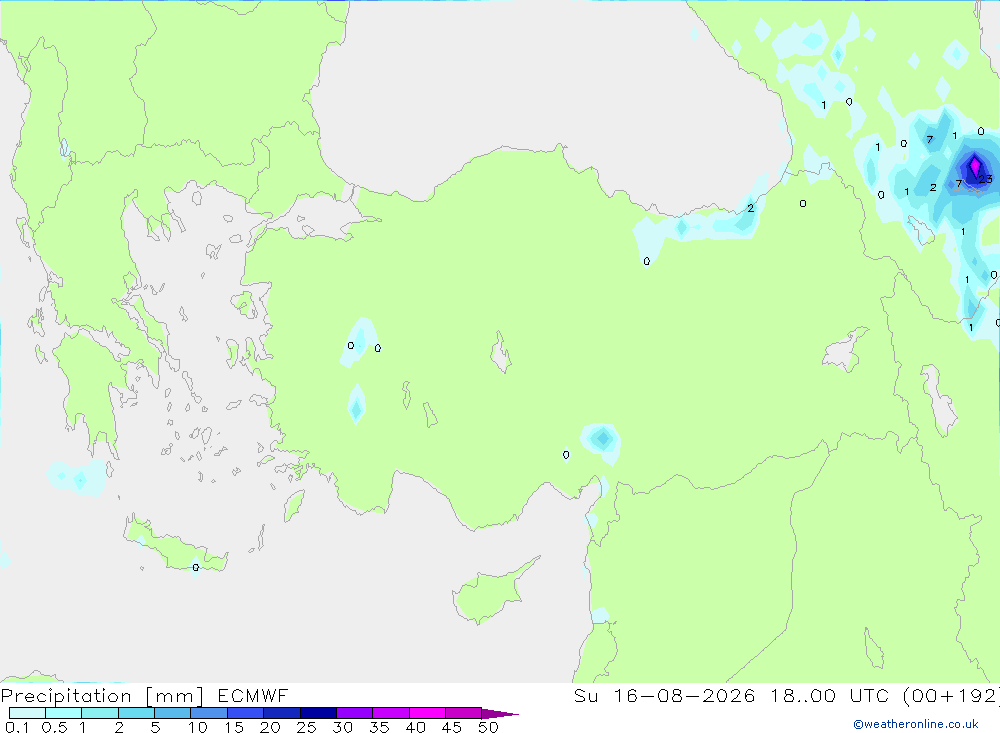Select the 25–30 mm navy legend swatch

click(x=318, y=713)
